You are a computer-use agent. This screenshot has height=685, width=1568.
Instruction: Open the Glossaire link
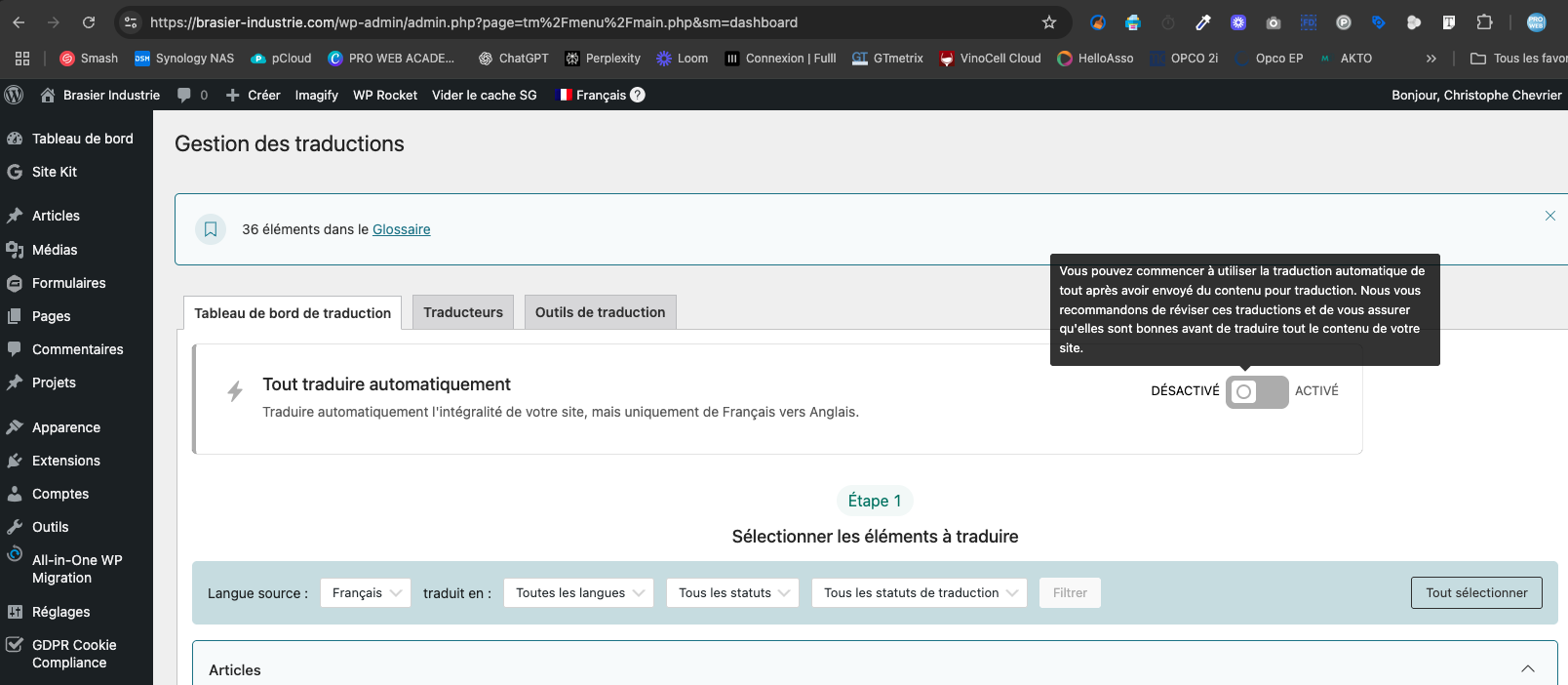401,229
